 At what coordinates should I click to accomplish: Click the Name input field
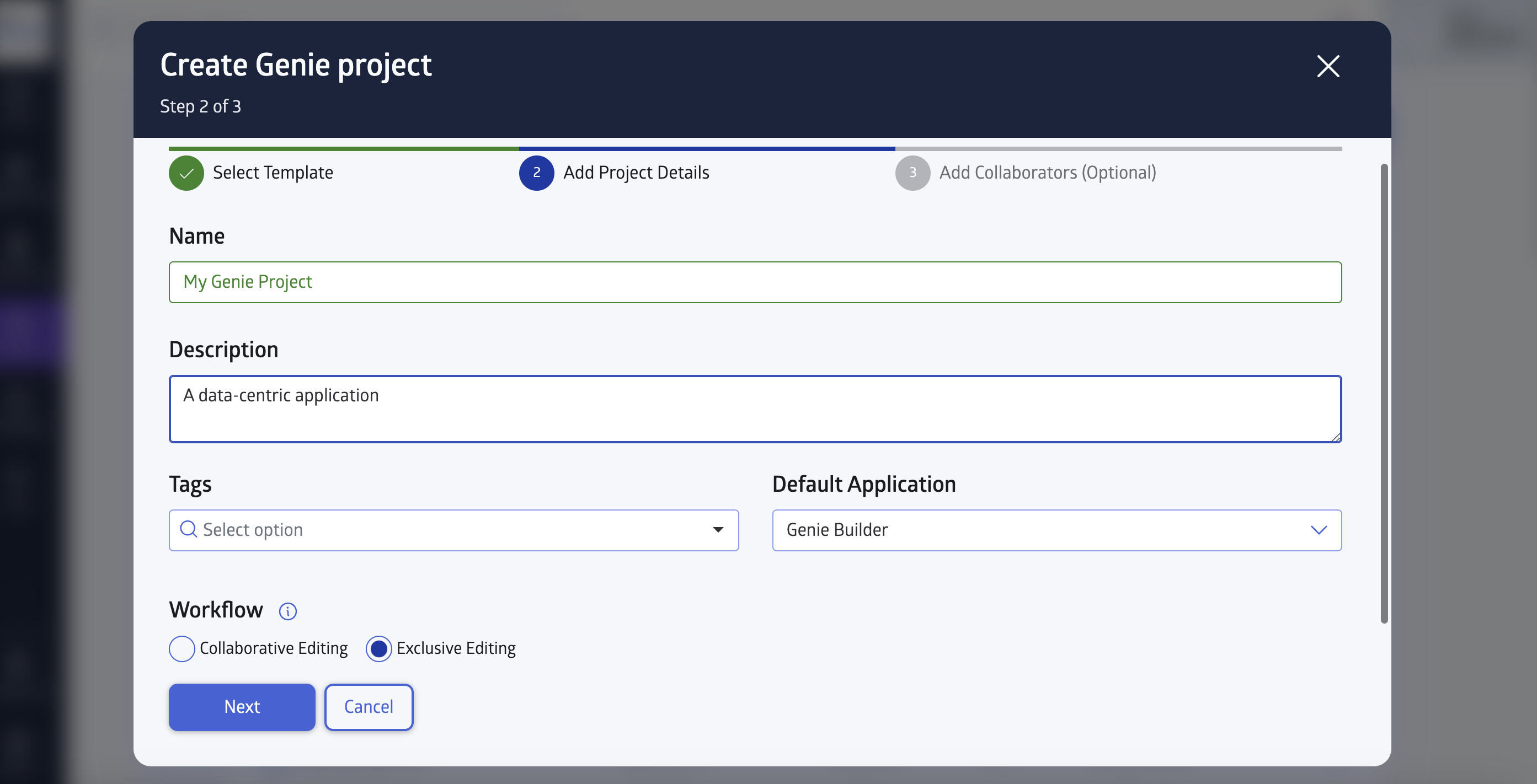[x=755, y=282]
